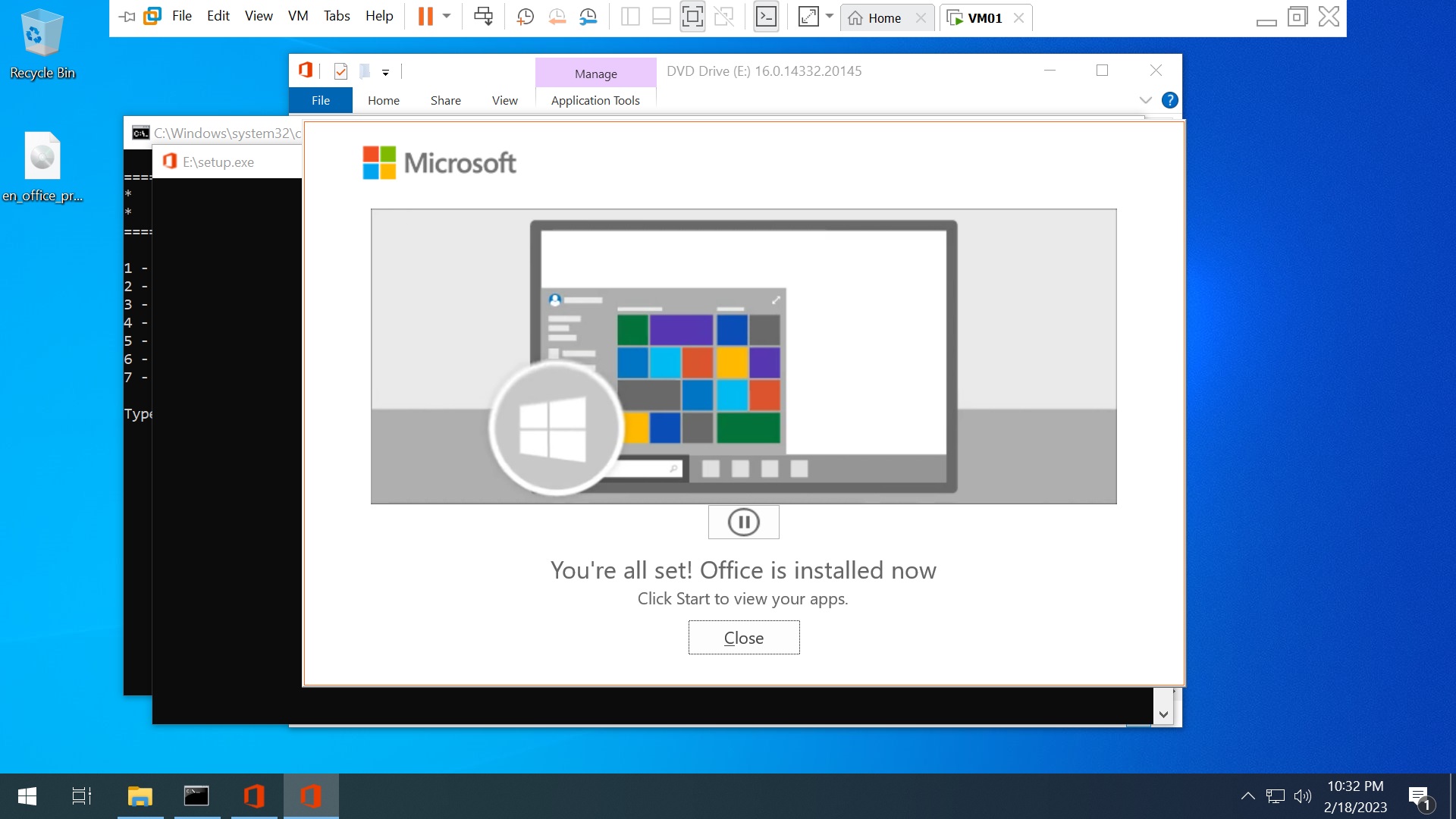Switch to Unity mode
The width and height of the screenshot is (1456, 819).
pyautogui.click(x=724, y=17)
